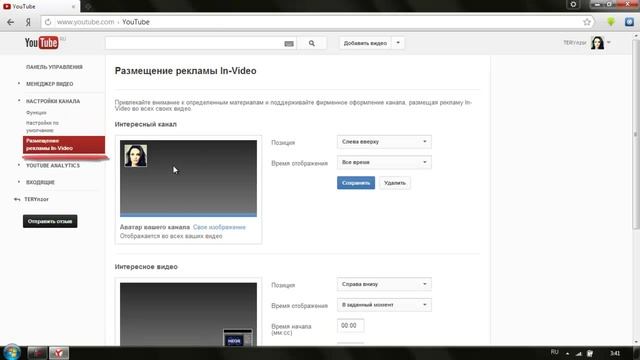The height and width of the screenshot is (360, 640).
Task: Open Yandex browser taskbar icon
Action: pyautogui.click(x=59, y=353)
